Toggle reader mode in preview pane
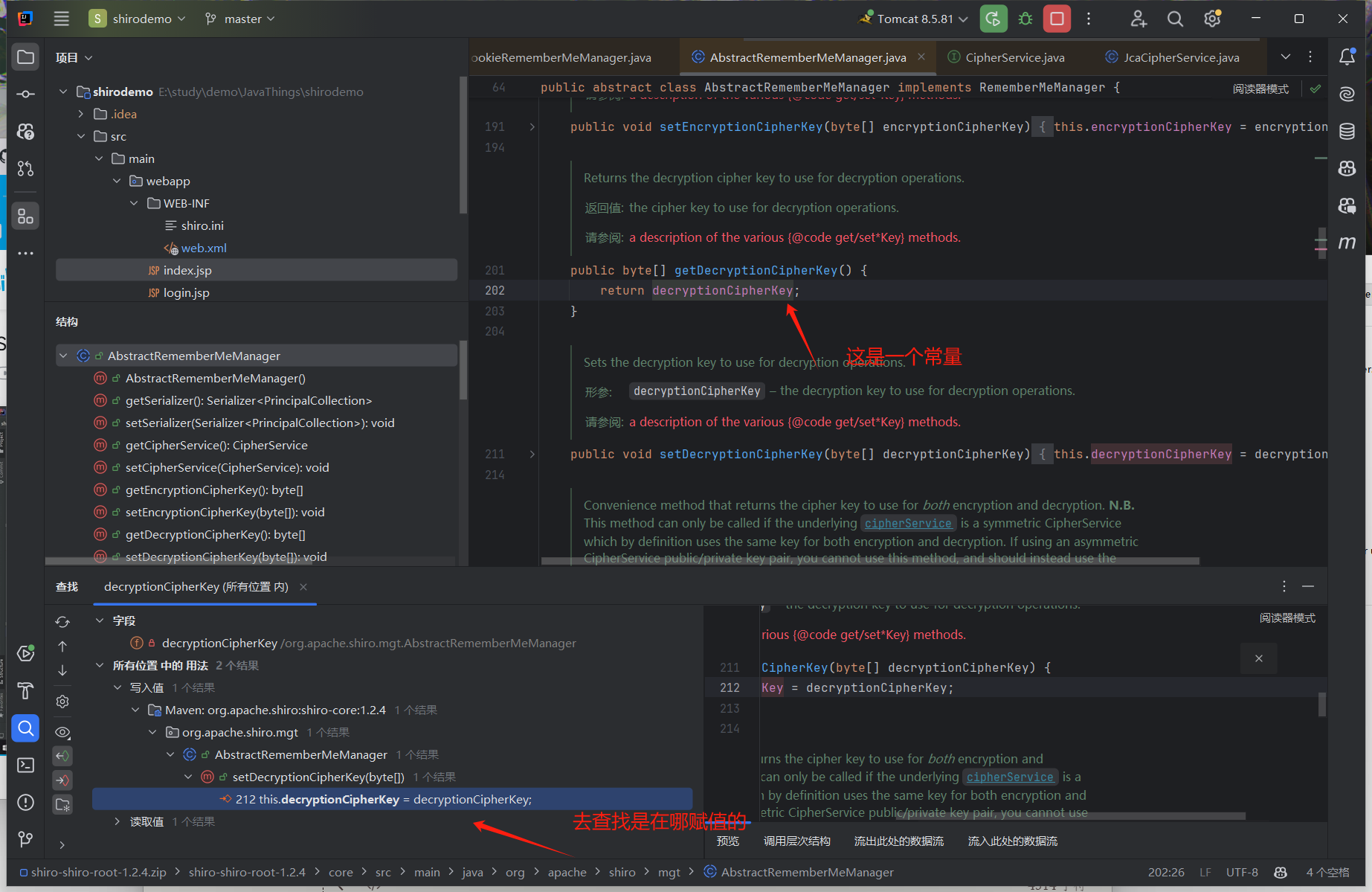This screenshot has height=892, width=1372. pos(1287,618)
